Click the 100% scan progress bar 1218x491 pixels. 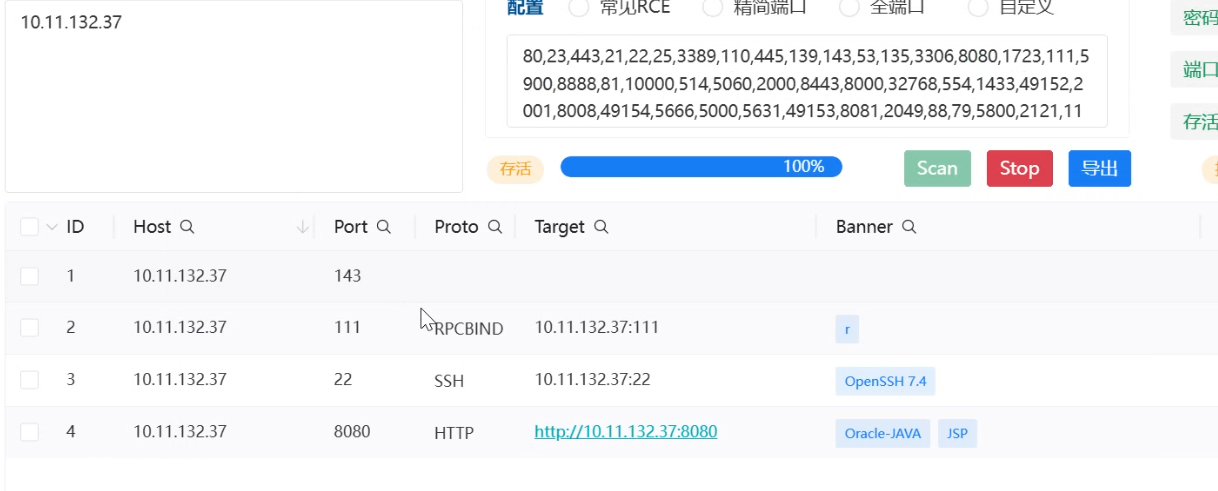tap(701, 167)
